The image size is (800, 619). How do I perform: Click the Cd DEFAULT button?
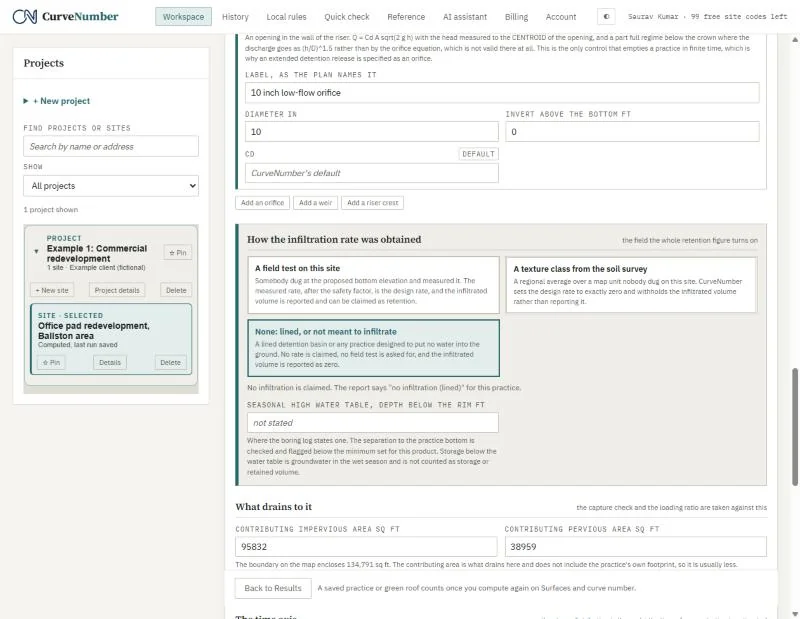[x=478, y=154]
